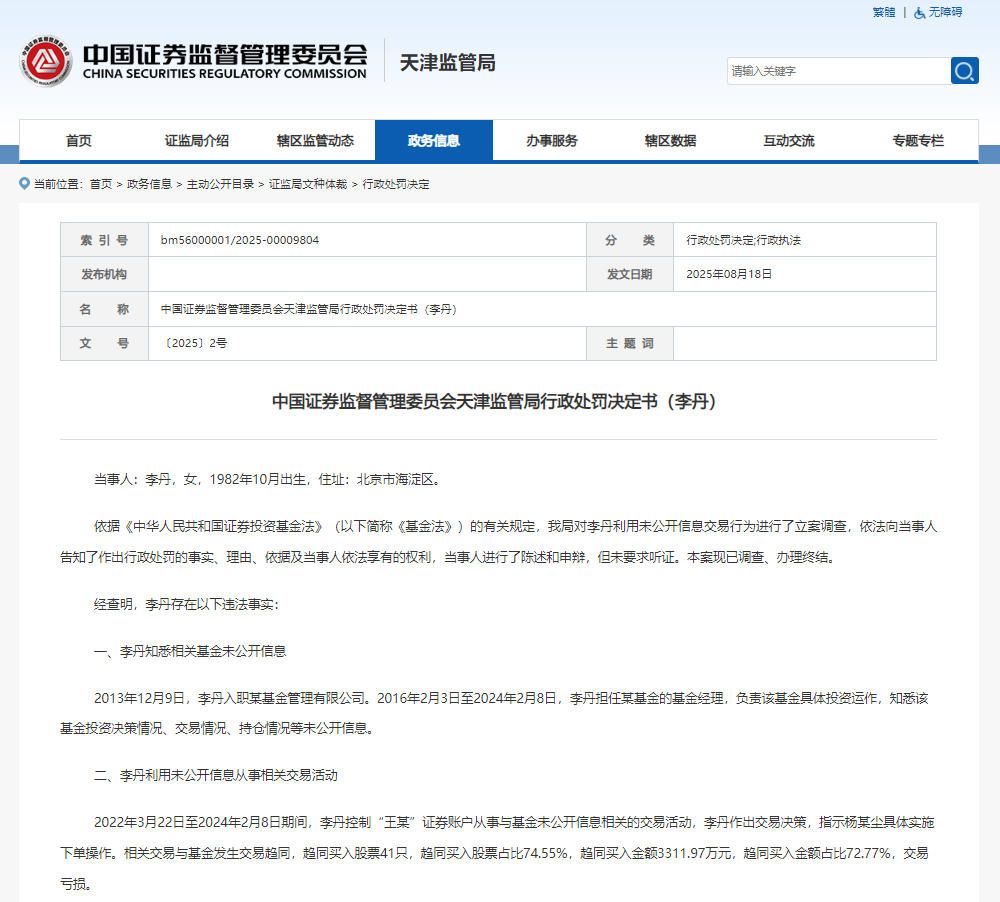
Task: Click 政务信息 in the breadcrumb trail
Action: 149,184
